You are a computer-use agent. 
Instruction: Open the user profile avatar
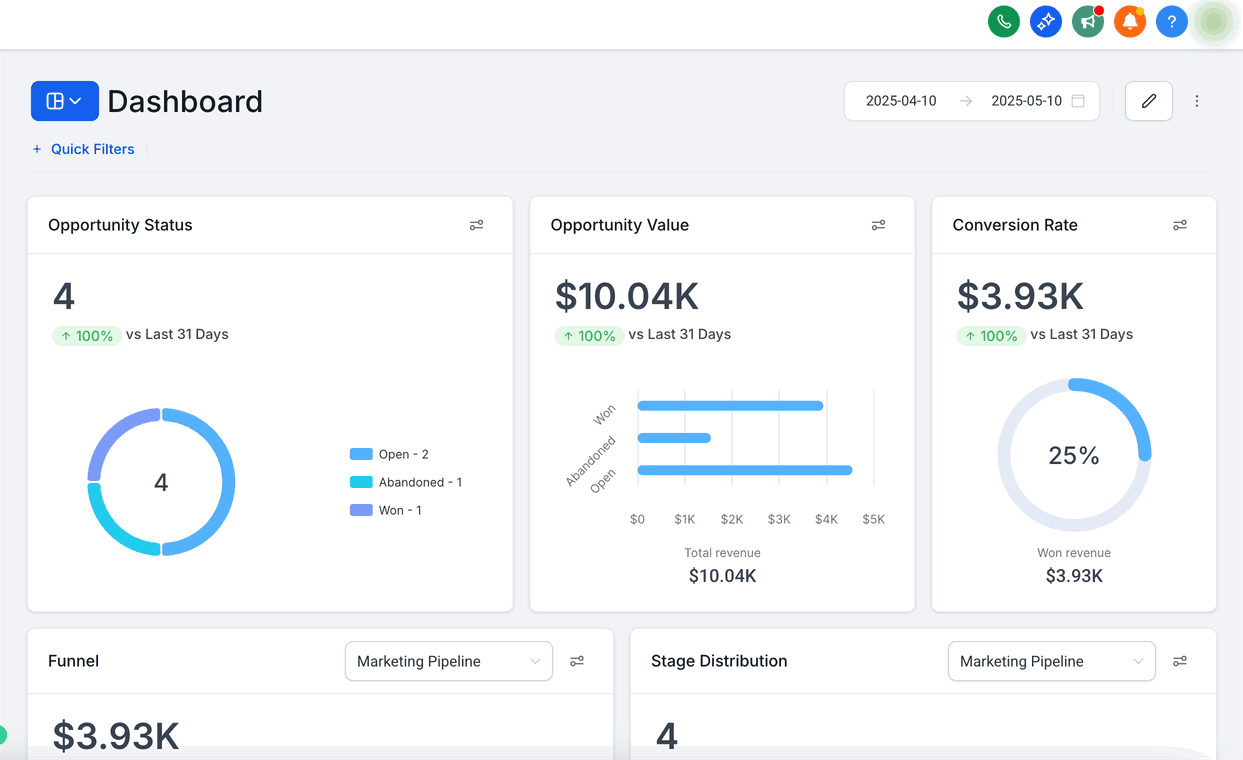[1214, 22]
